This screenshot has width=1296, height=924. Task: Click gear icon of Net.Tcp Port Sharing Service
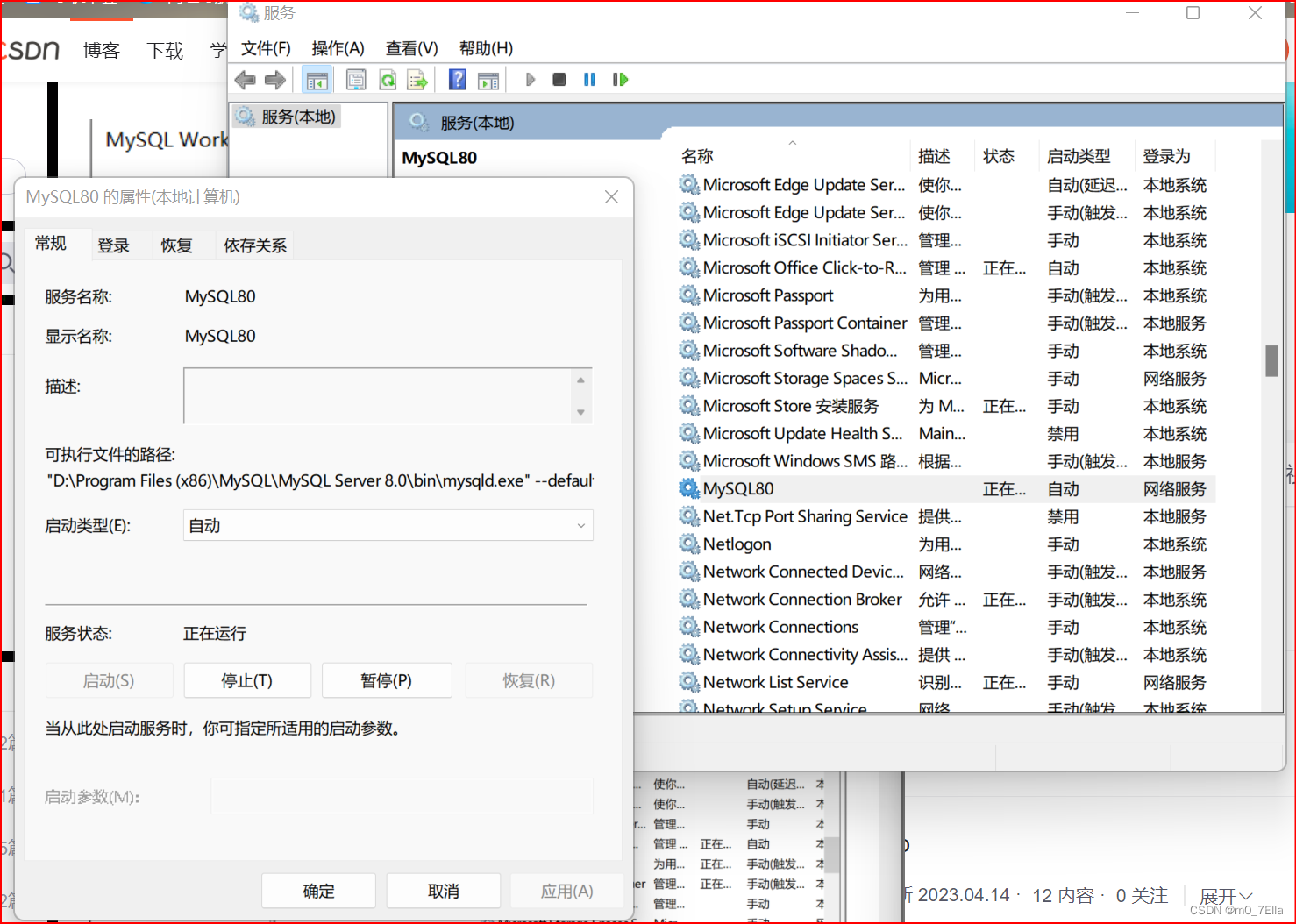[x=689, y=517]
